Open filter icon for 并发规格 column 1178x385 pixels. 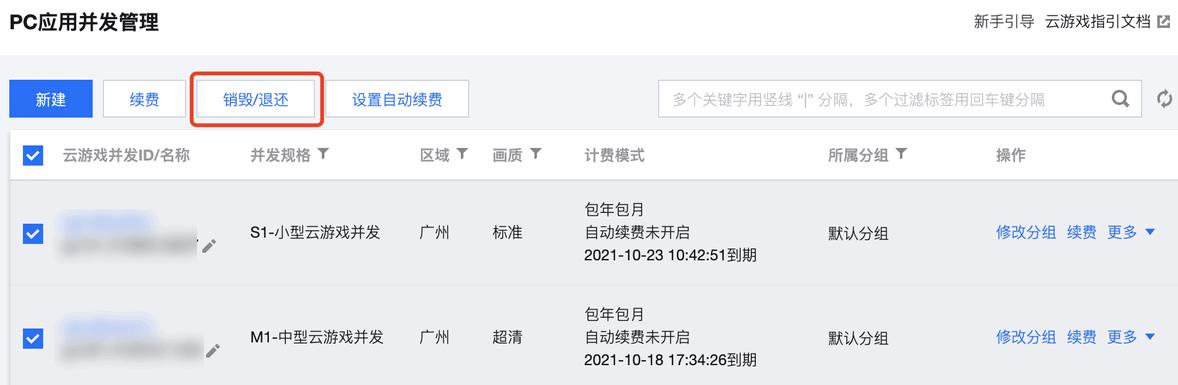[323, 154]
